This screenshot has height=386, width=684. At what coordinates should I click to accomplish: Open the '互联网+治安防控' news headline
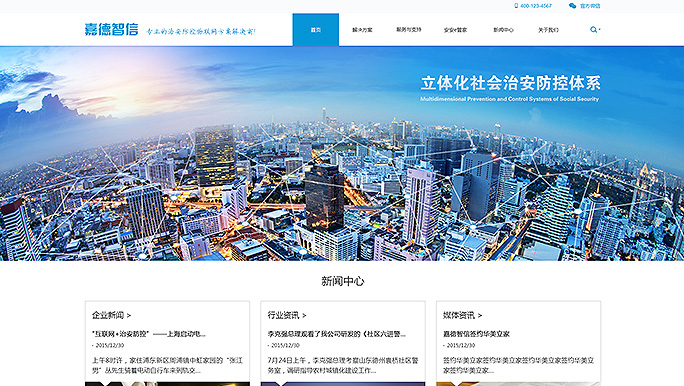point(149,334)
